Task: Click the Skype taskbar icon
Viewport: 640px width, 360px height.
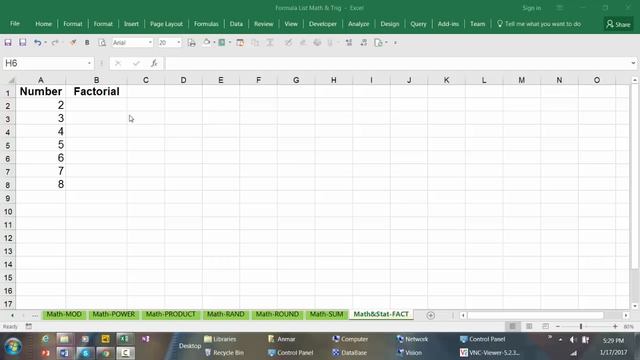Action: click(85, 353)
